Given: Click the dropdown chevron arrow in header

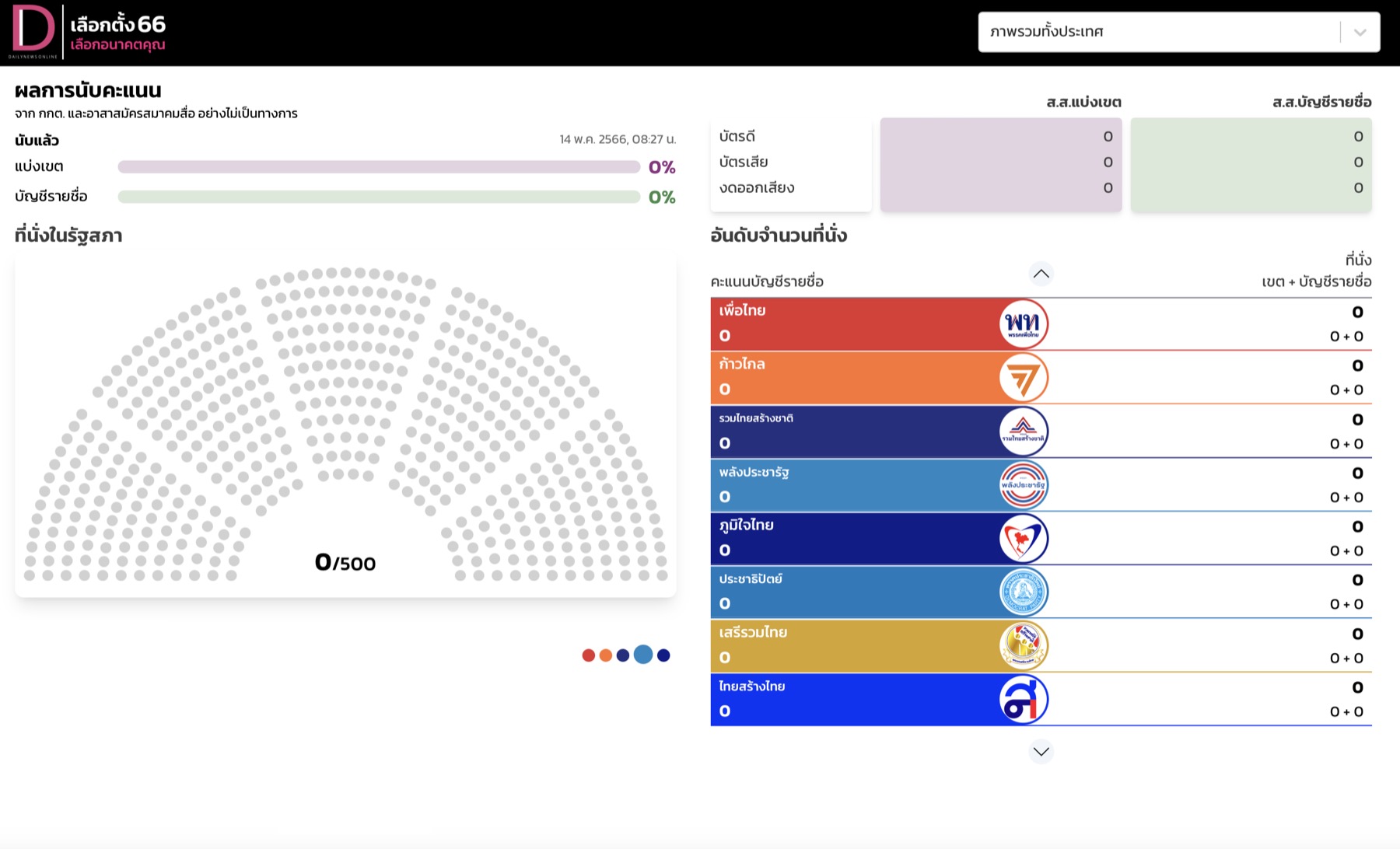Looking at the screenshot, I should pyautogui.click(x=1360, y=32).
